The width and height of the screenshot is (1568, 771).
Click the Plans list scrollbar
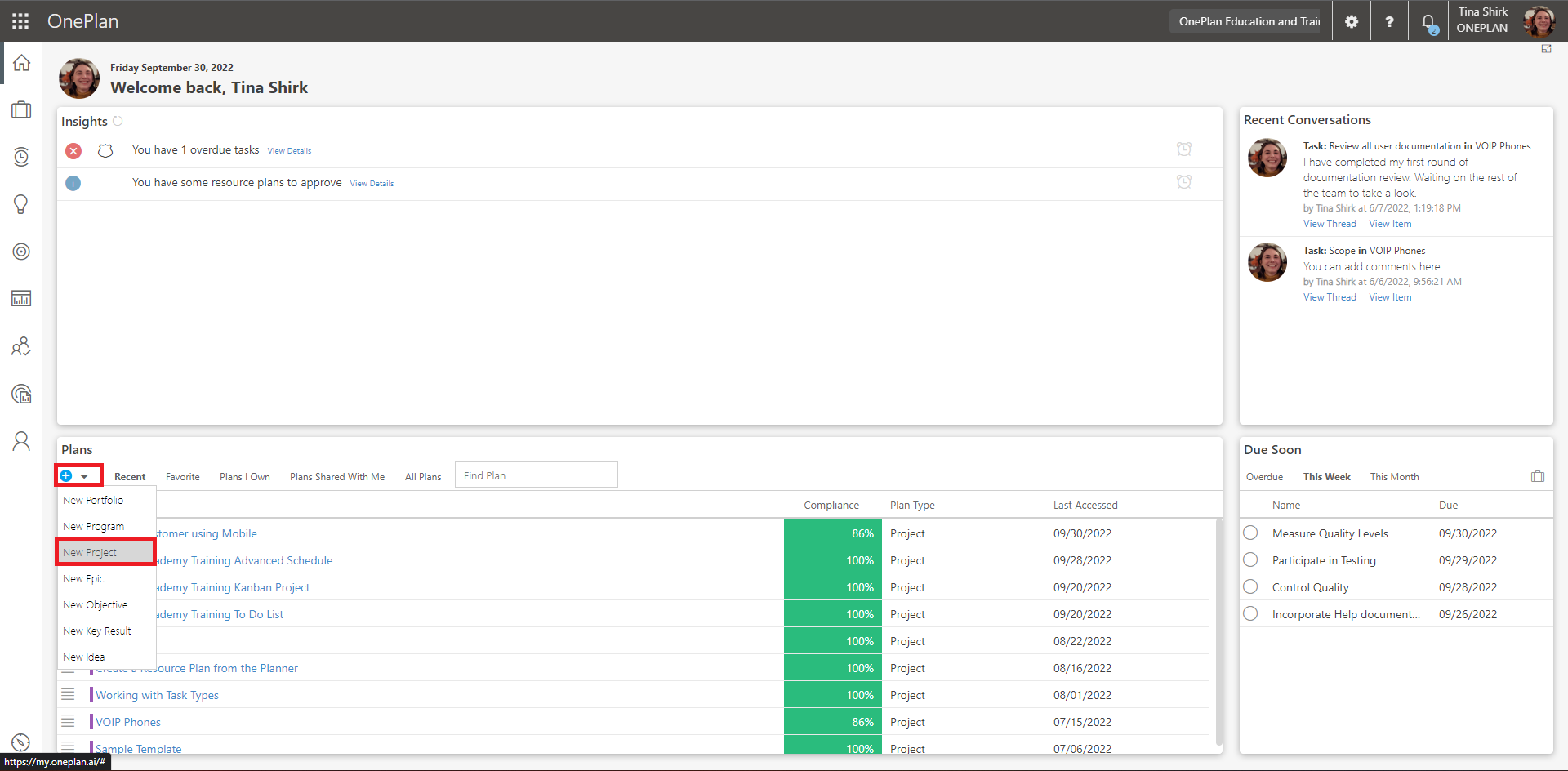coord(1219,631)
